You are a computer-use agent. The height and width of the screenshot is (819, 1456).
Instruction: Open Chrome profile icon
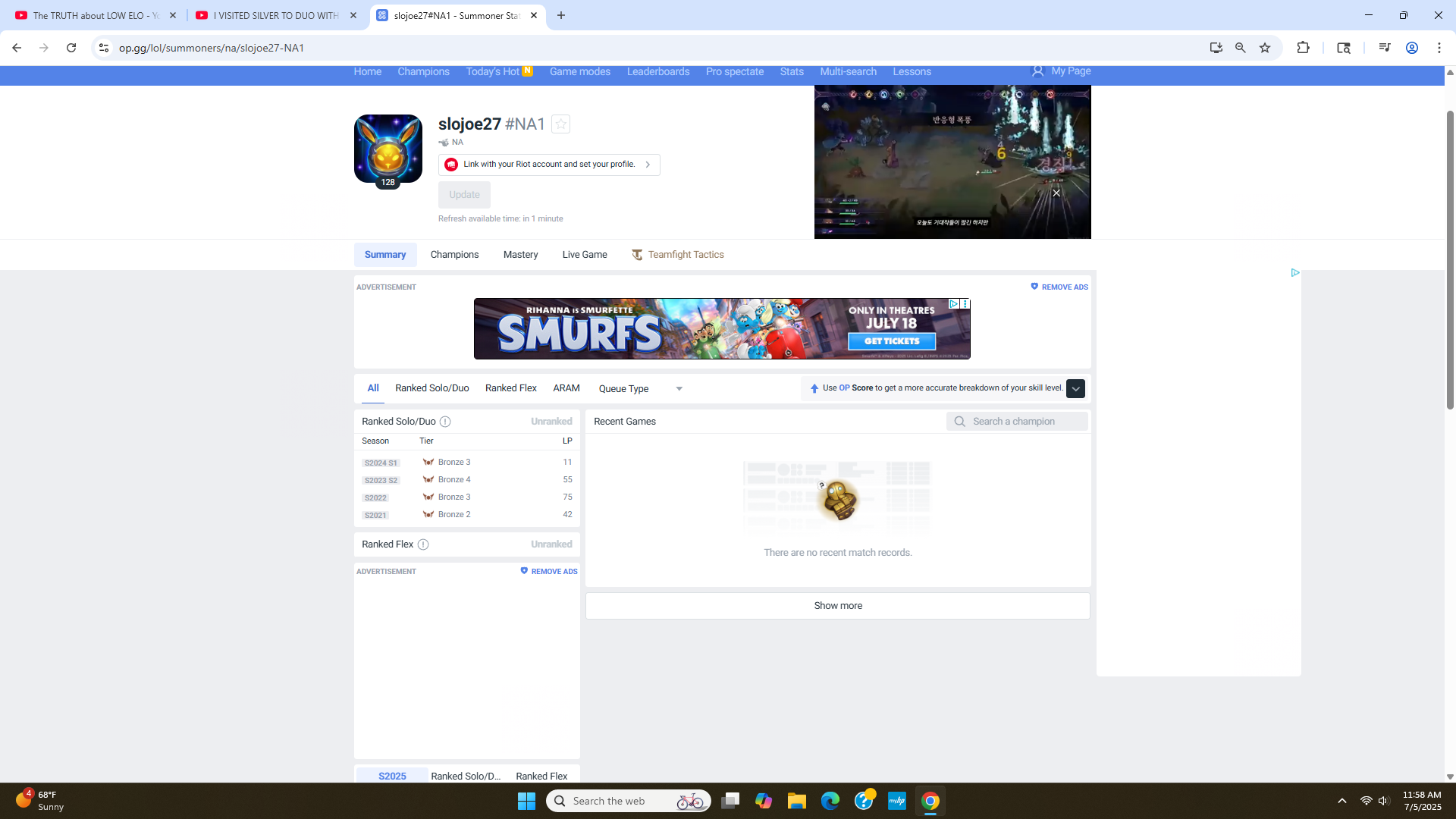click(x=1412, y=48)
